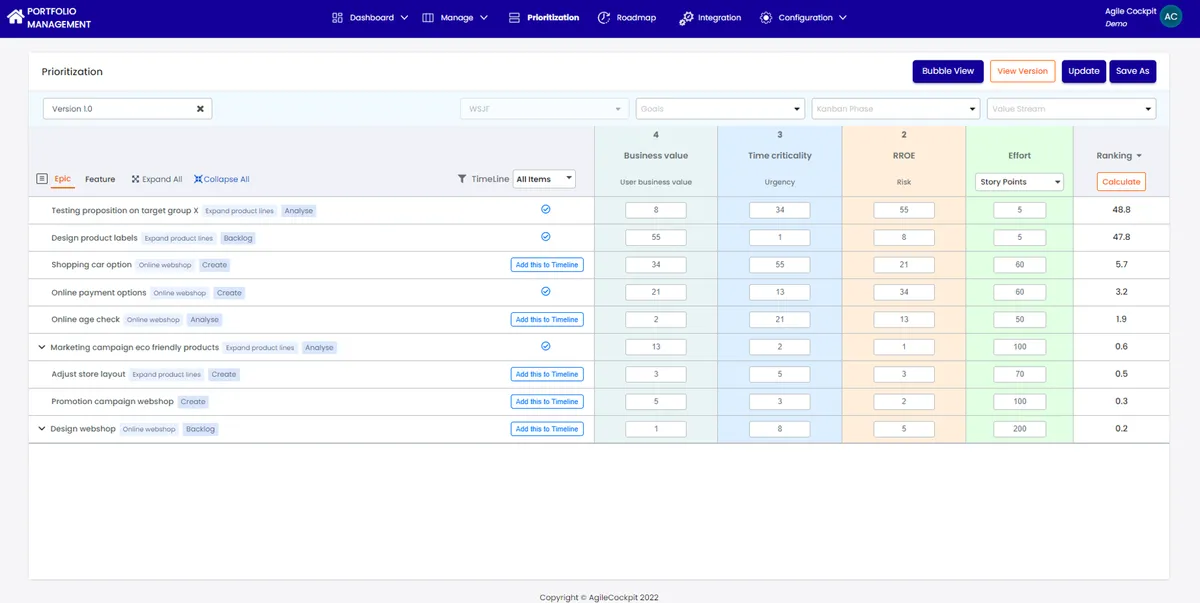Image resolution: width=1200 pixels, height=603 pixels.
Task: Open the Goals dropdown
Action: 720,108
